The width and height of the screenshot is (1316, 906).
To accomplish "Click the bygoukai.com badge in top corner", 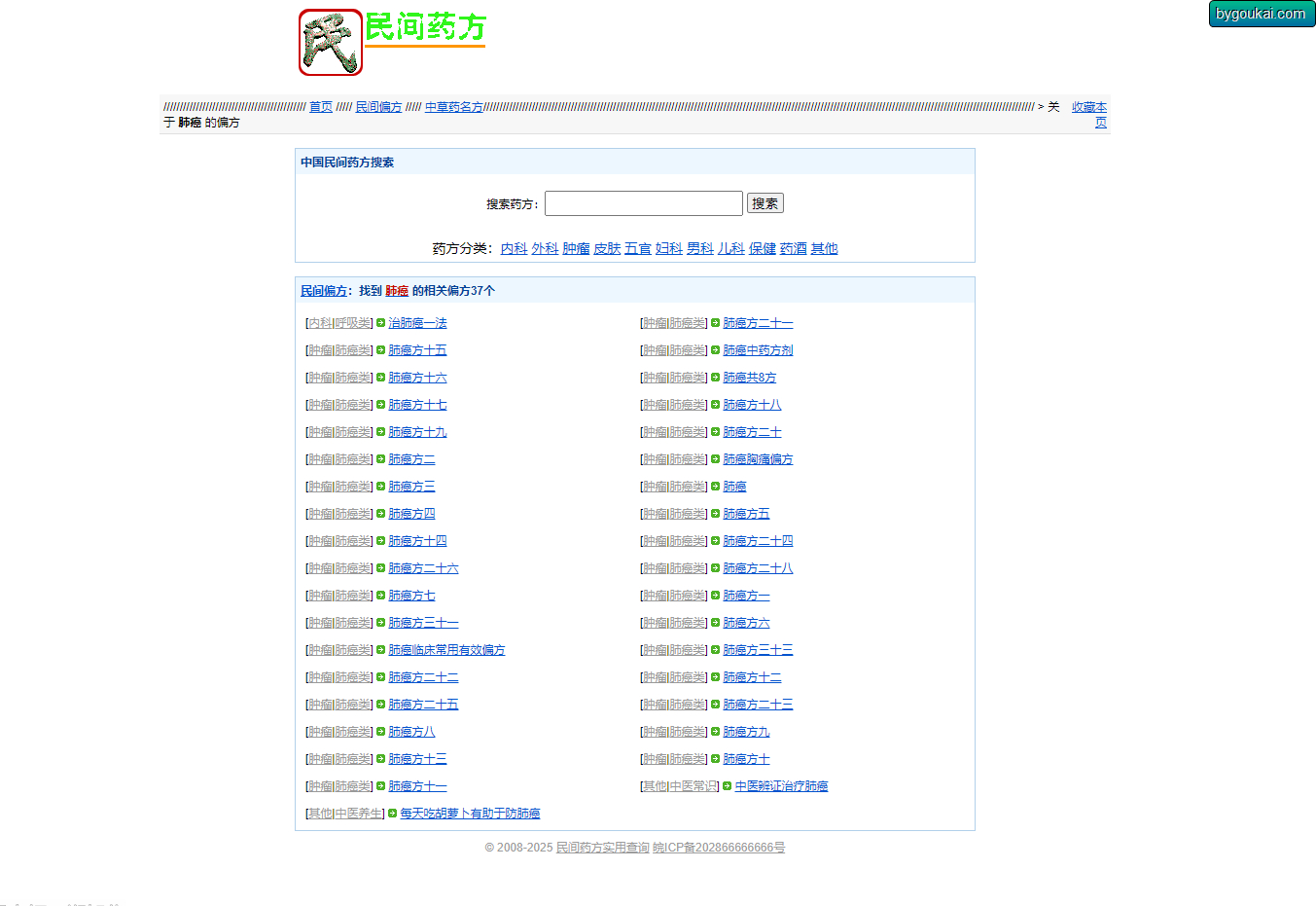I will pyautogui.click(x=1261, y=14).
